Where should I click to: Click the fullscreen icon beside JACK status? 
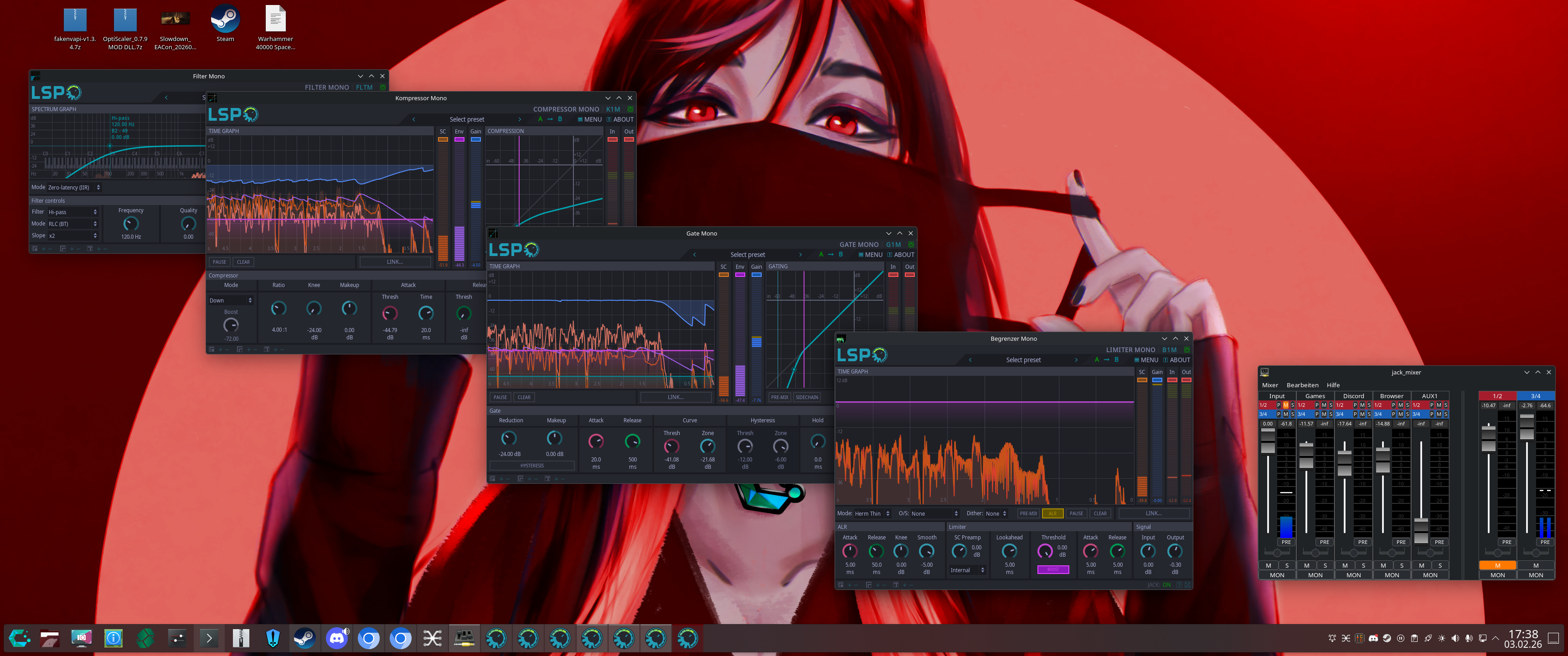click(1187, 585)
